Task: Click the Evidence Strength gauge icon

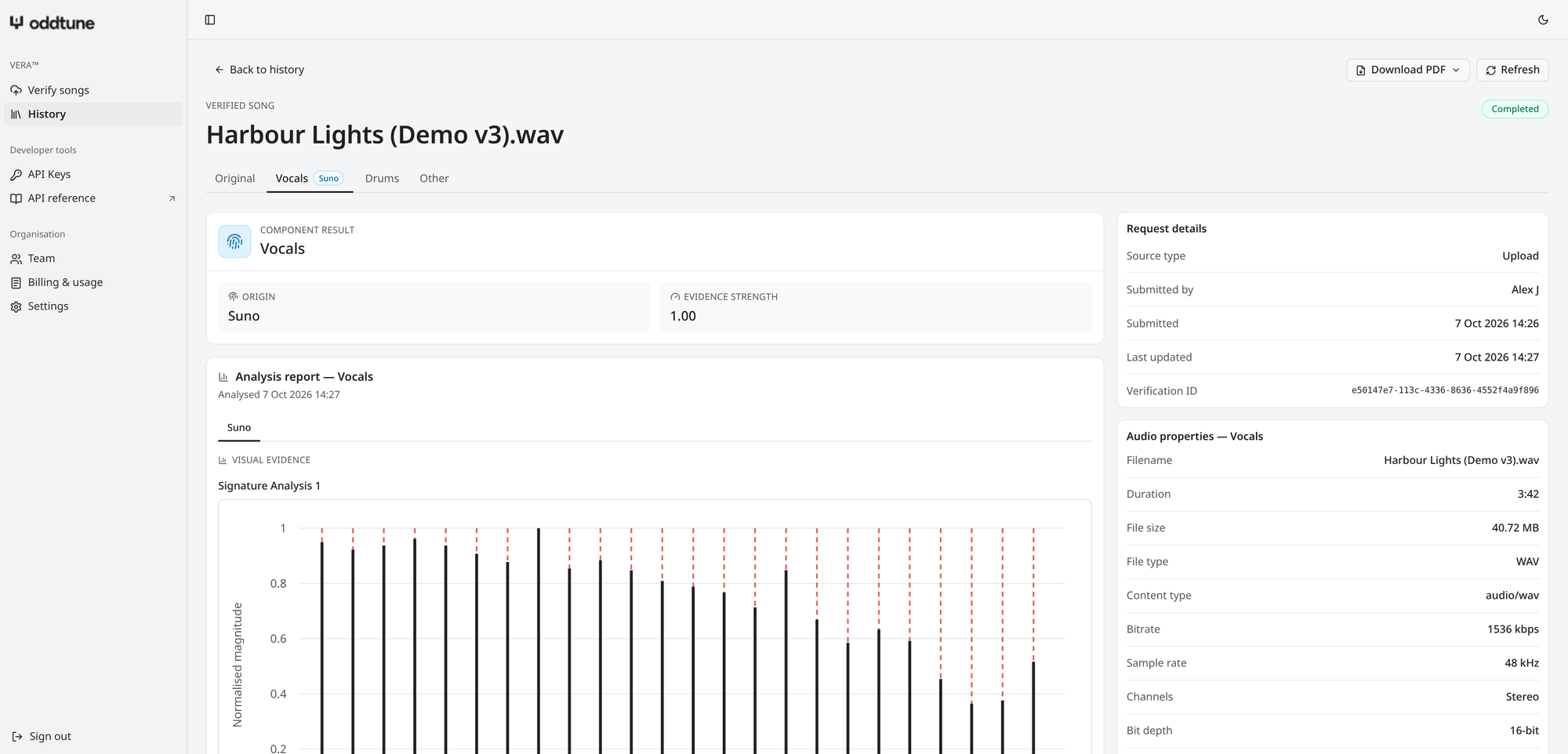Action: click(x=675, y=297)
